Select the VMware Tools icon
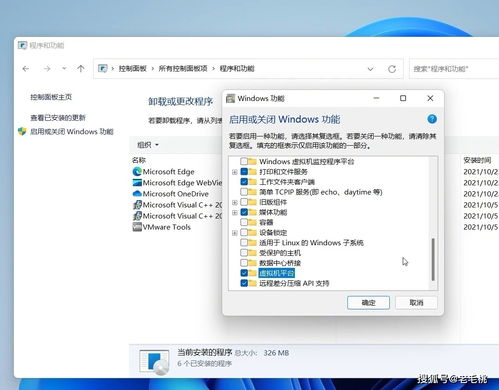 [137, 227]
